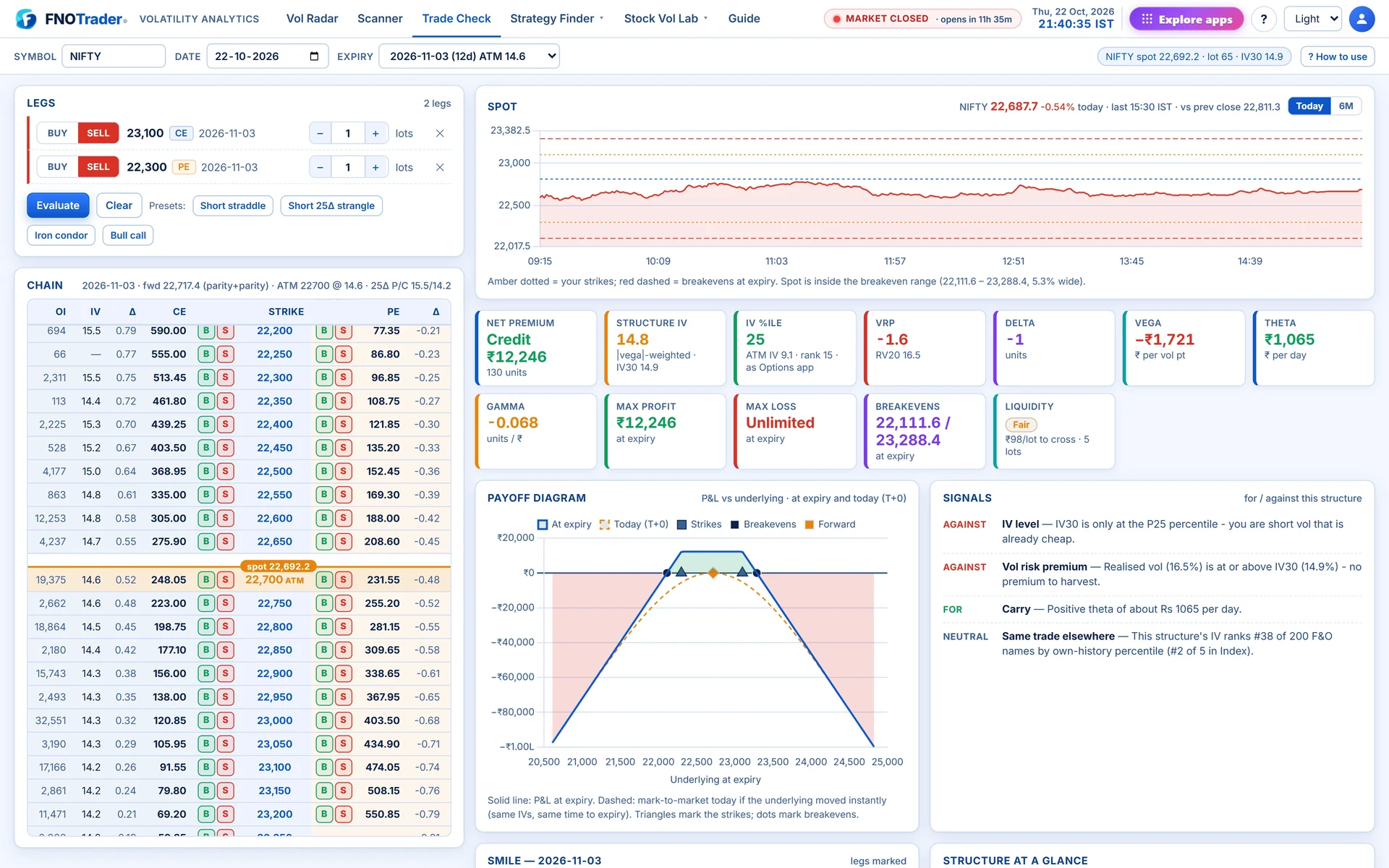Sell the 22,700 ATM call

(x=225, y=579)
